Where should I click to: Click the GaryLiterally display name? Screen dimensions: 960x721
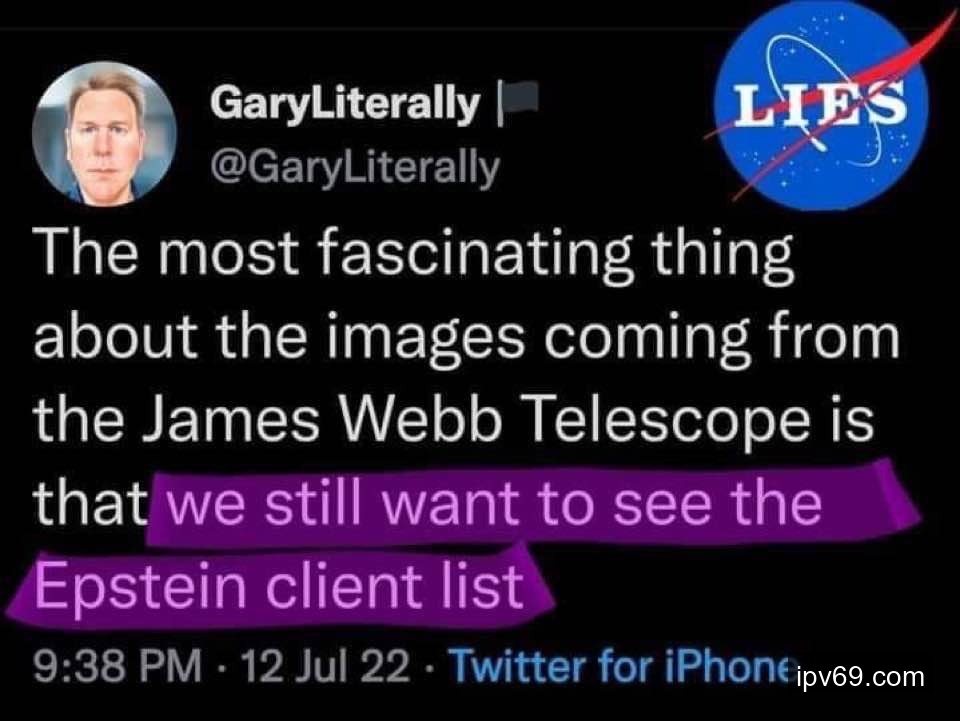pos(345,104)
